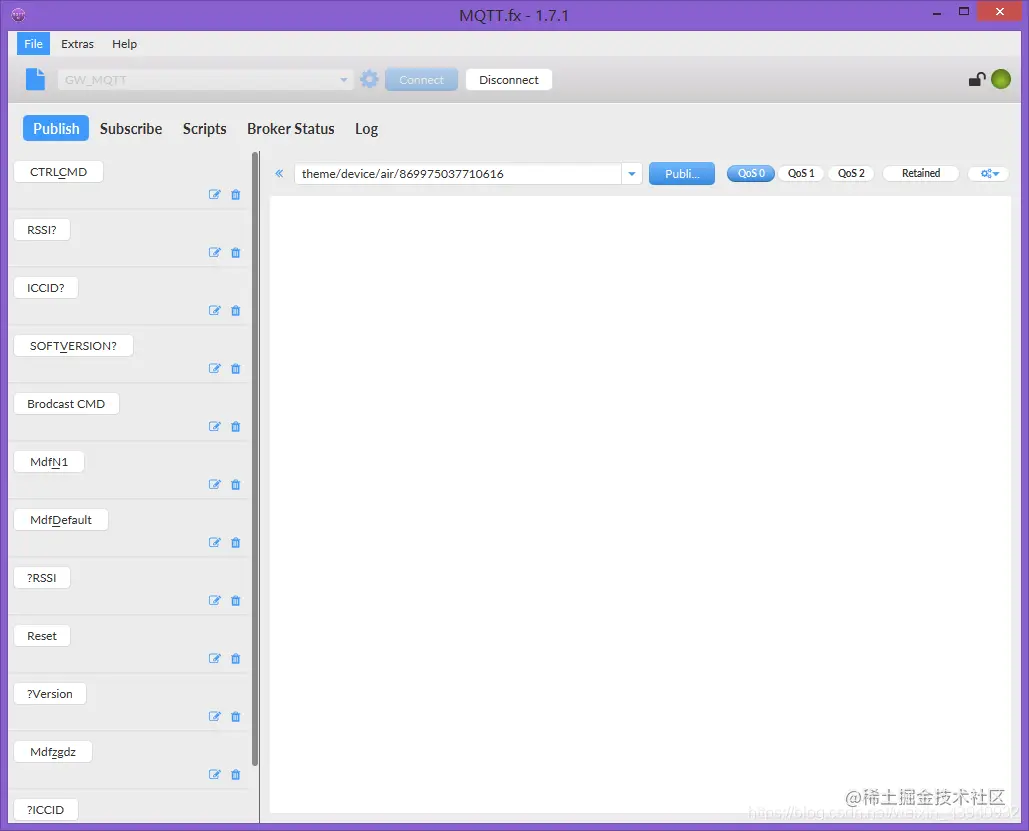The image size is (1029, 831).
Task: Delete the RSSI? entry
Action: pyautogui.click(x=236, y=252)
